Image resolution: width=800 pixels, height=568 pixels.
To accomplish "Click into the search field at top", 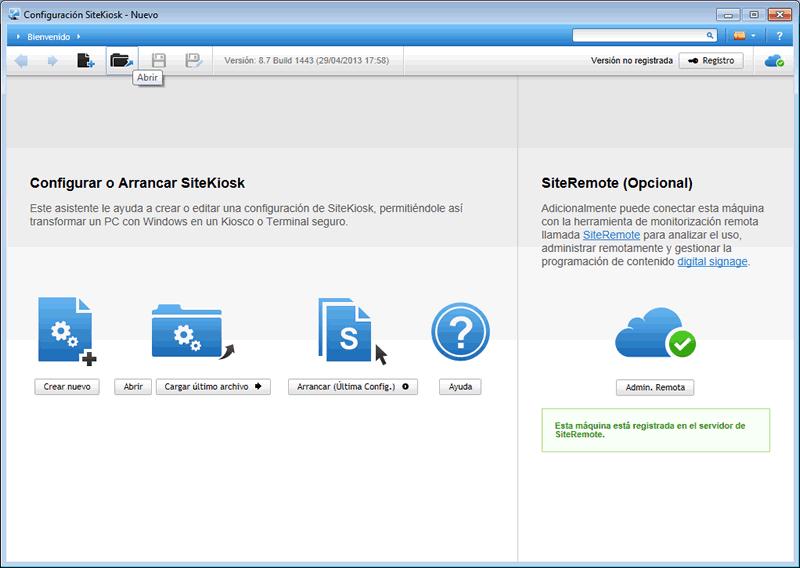I will (x=640, y=35).
